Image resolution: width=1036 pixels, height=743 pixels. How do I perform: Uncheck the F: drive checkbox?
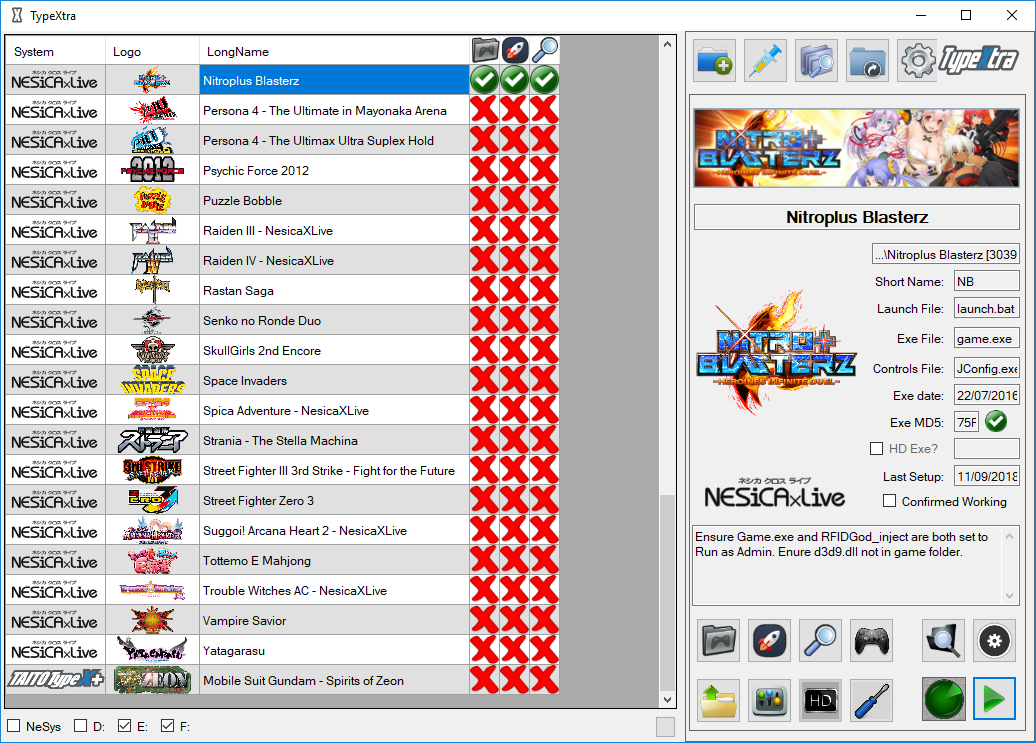point(168,726)
